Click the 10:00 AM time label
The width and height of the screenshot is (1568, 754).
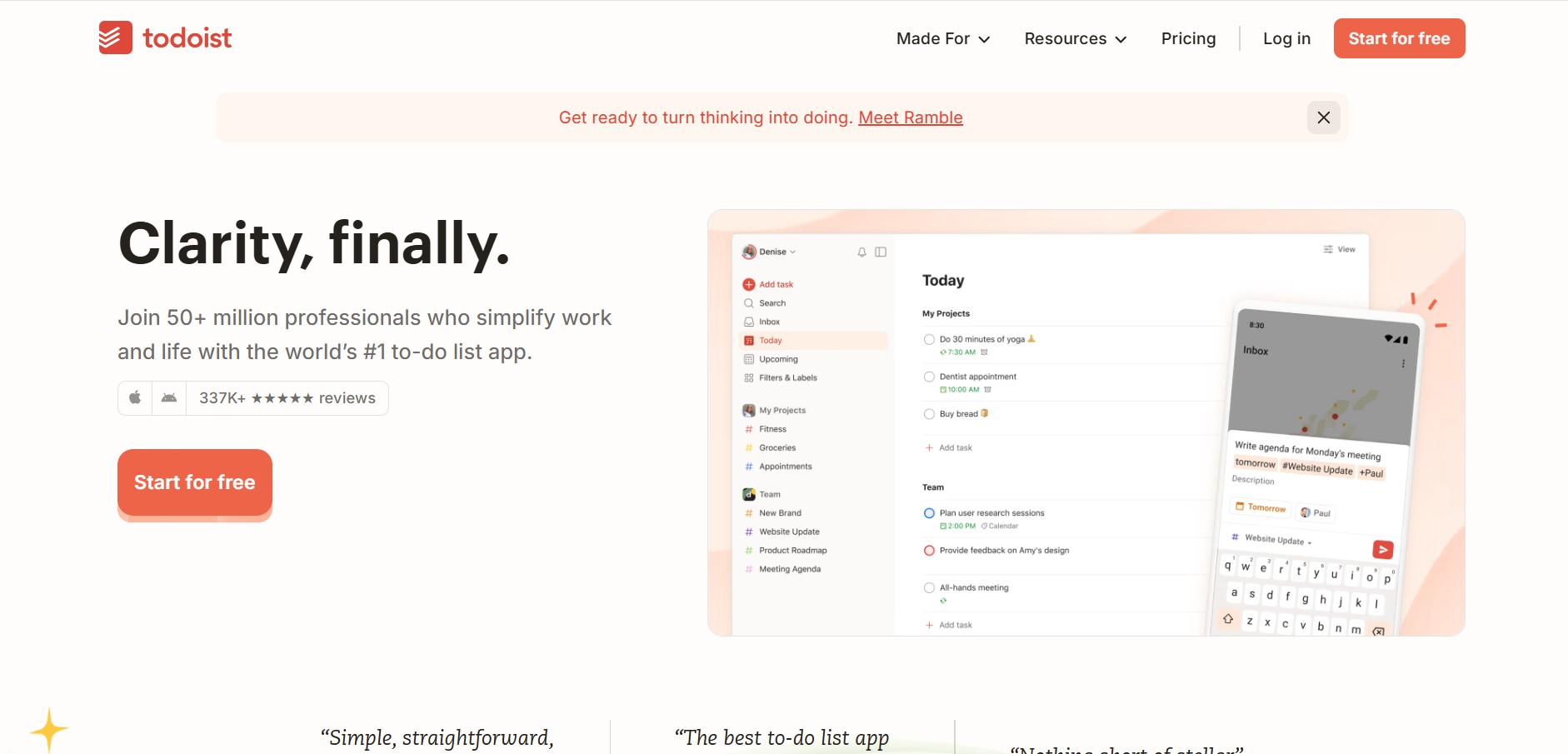tap(960, 390)
